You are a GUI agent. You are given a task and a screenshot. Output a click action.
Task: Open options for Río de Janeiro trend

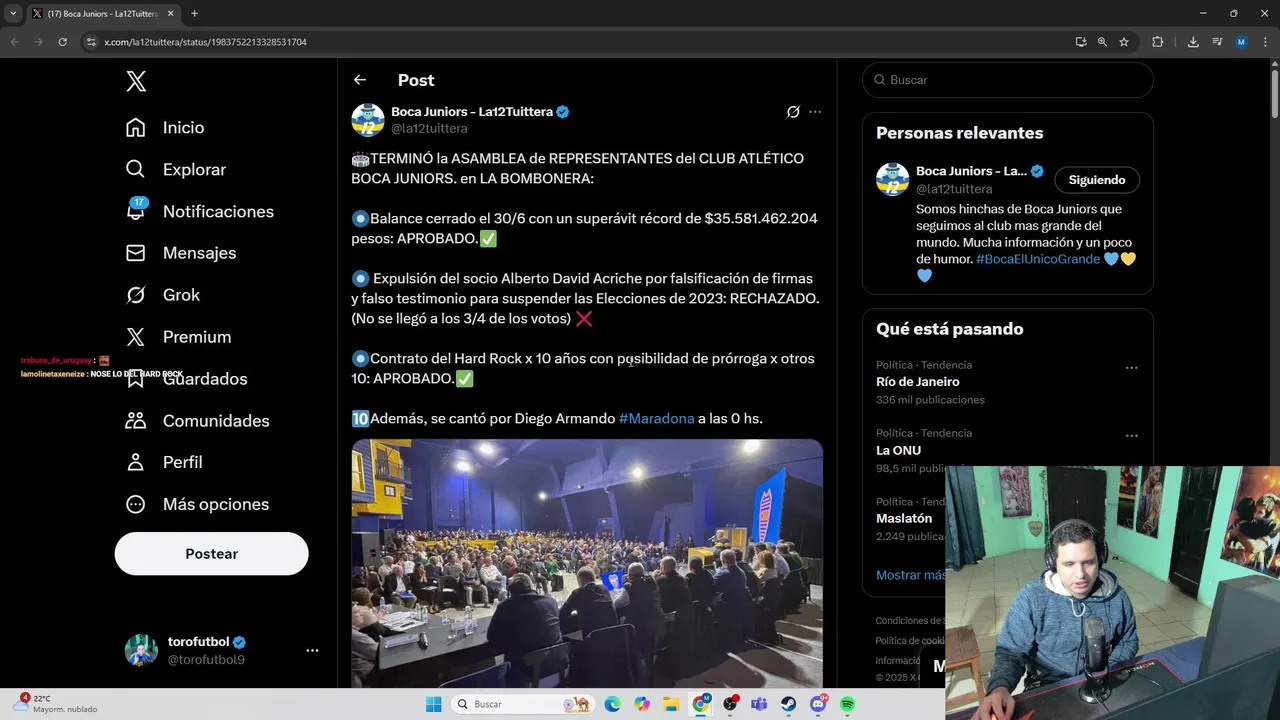coord(1132,368)
